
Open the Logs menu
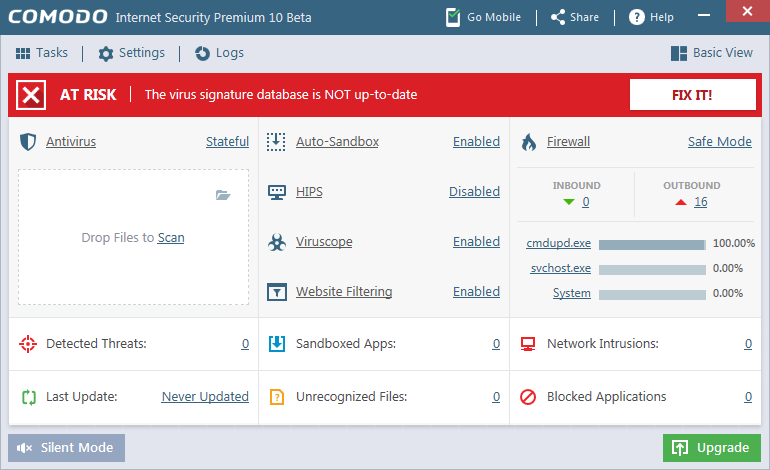(x=219, y=53)
